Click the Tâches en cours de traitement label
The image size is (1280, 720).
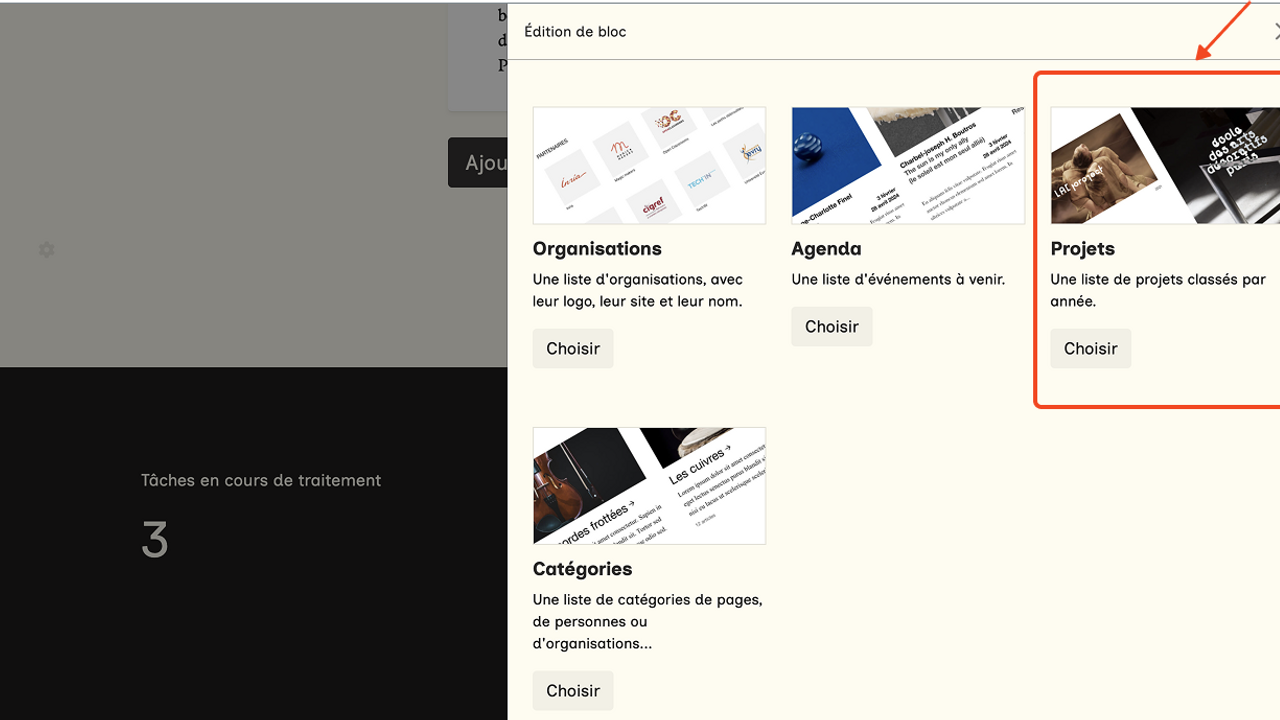point(261,481)
